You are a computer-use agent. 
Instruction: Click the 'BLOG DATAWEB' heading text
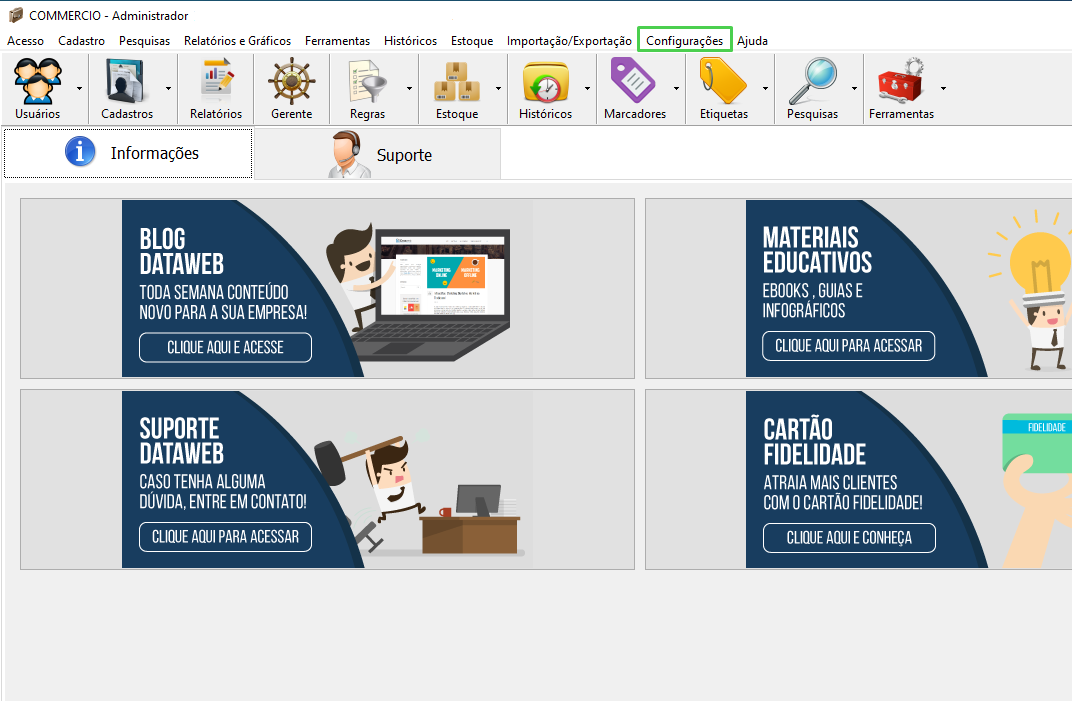click(182, 251)
